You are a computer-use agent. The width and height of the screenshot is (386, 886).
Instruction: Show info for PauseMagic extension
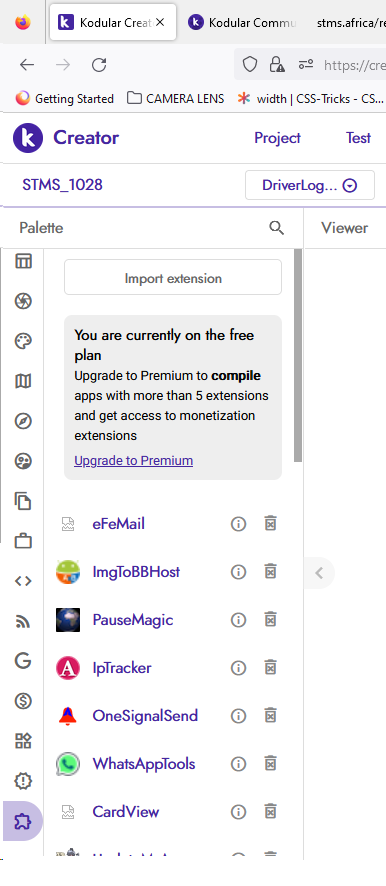point(238,620)
